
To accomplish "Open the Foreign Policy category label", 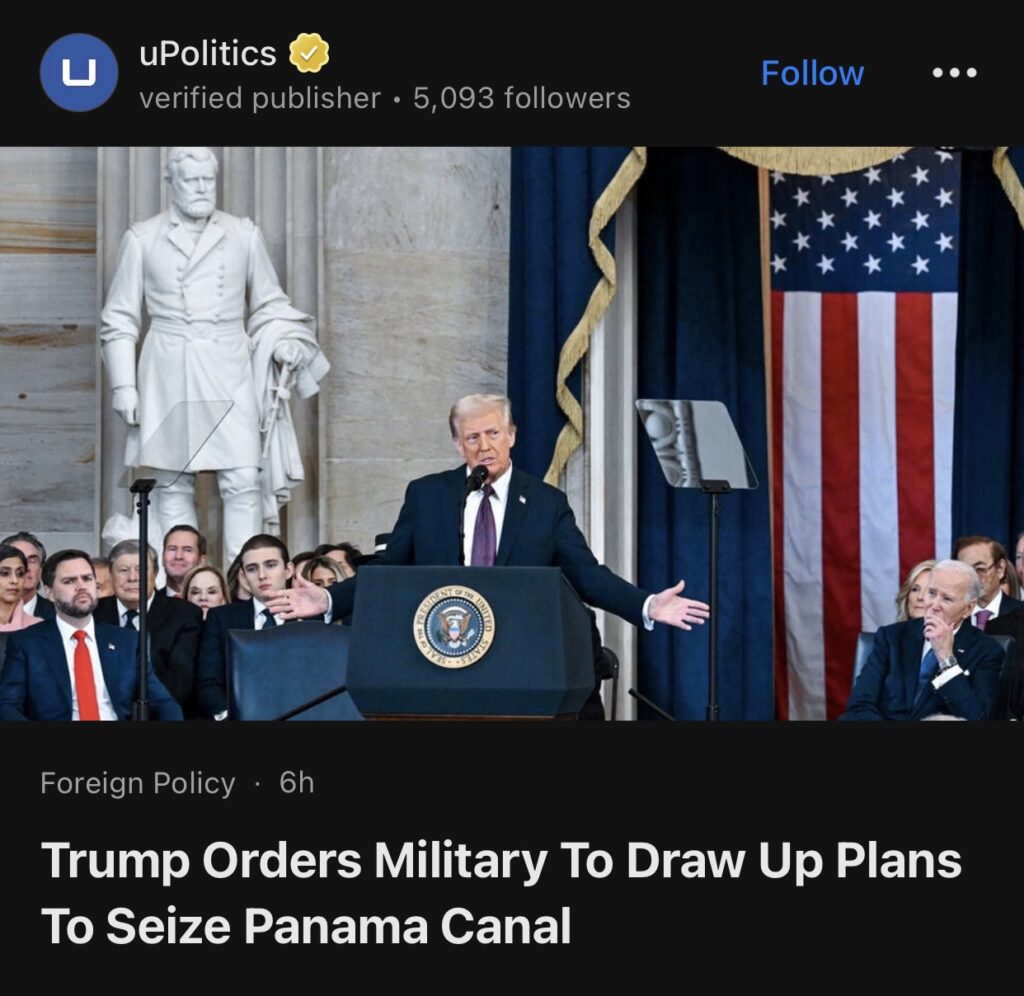I will pyautogui.click(x=138, y=783).
